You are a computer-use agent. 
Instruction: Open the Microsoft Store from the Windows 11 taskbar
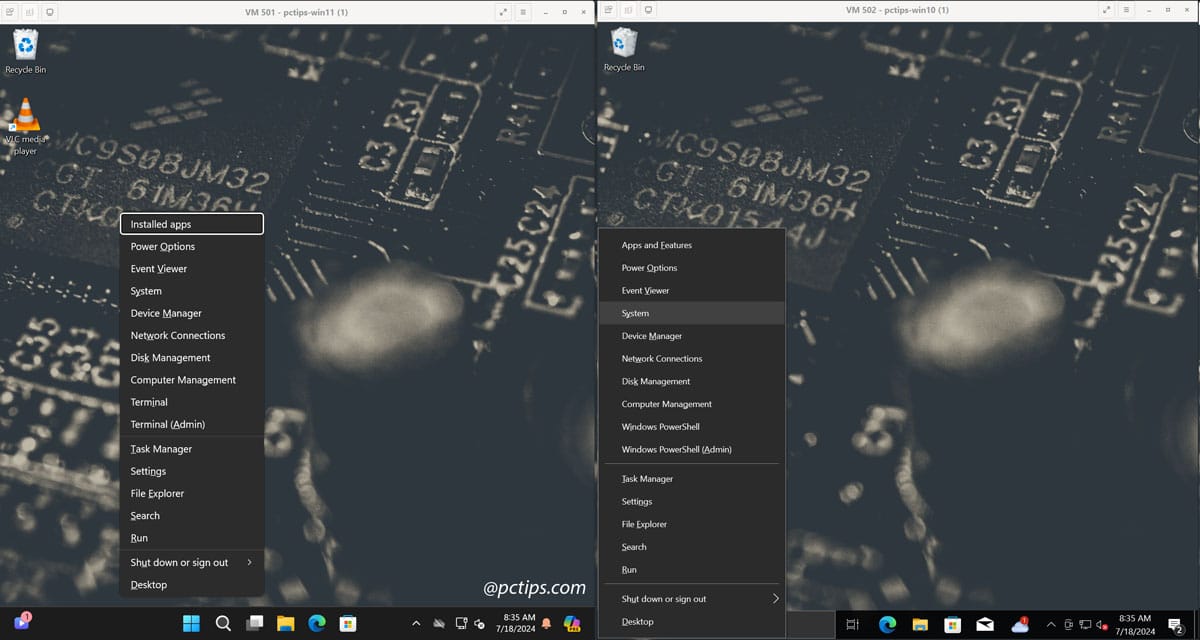click(x=347, y=622)
